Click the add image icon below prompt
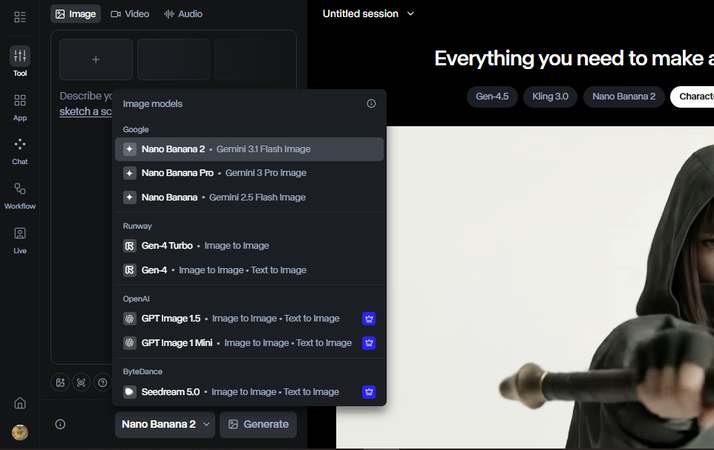This screenshot has height=450, width=714. [61, 382]
